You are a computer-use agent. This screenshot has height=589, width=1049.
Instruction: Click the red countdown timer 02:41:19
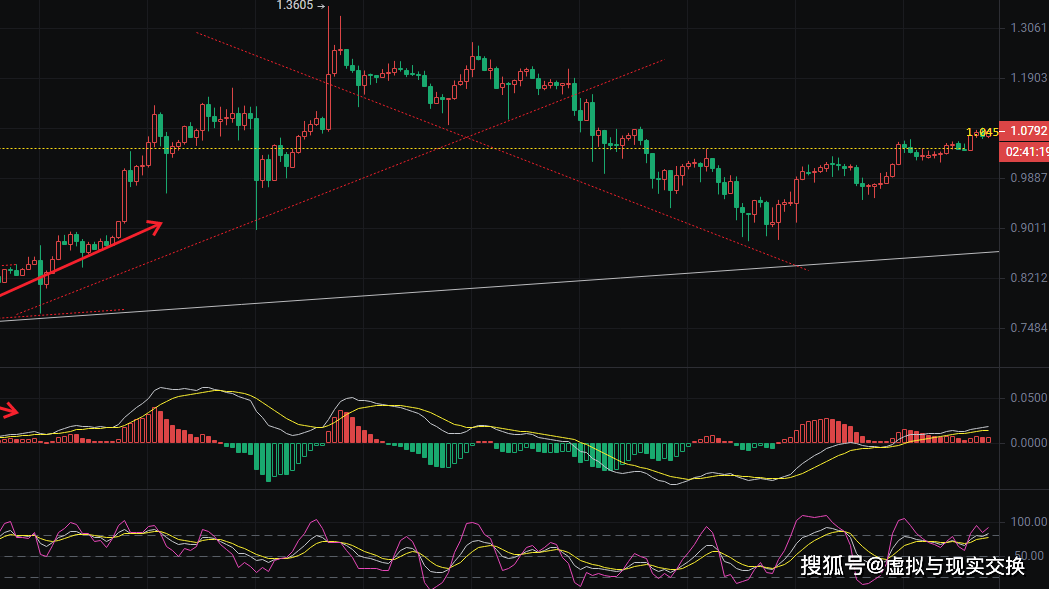[1026, 152]
